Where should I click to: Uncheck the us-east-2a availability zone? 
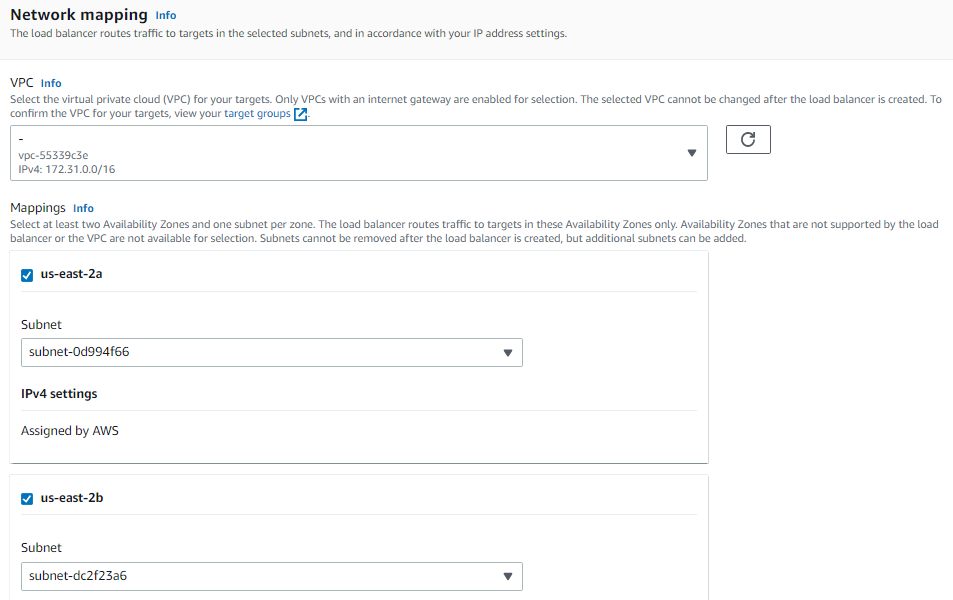pos(27,275)
